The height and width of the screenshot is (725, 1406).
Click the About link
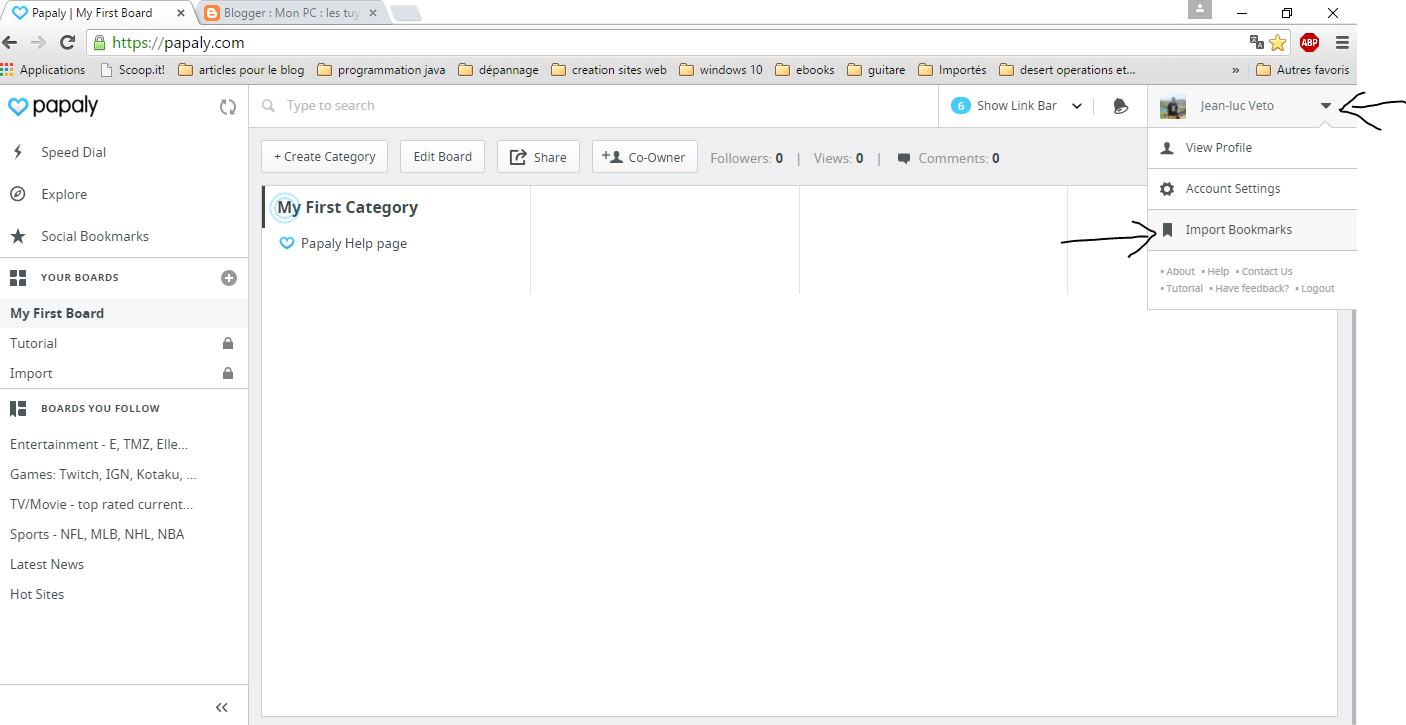coord(1180,271)
